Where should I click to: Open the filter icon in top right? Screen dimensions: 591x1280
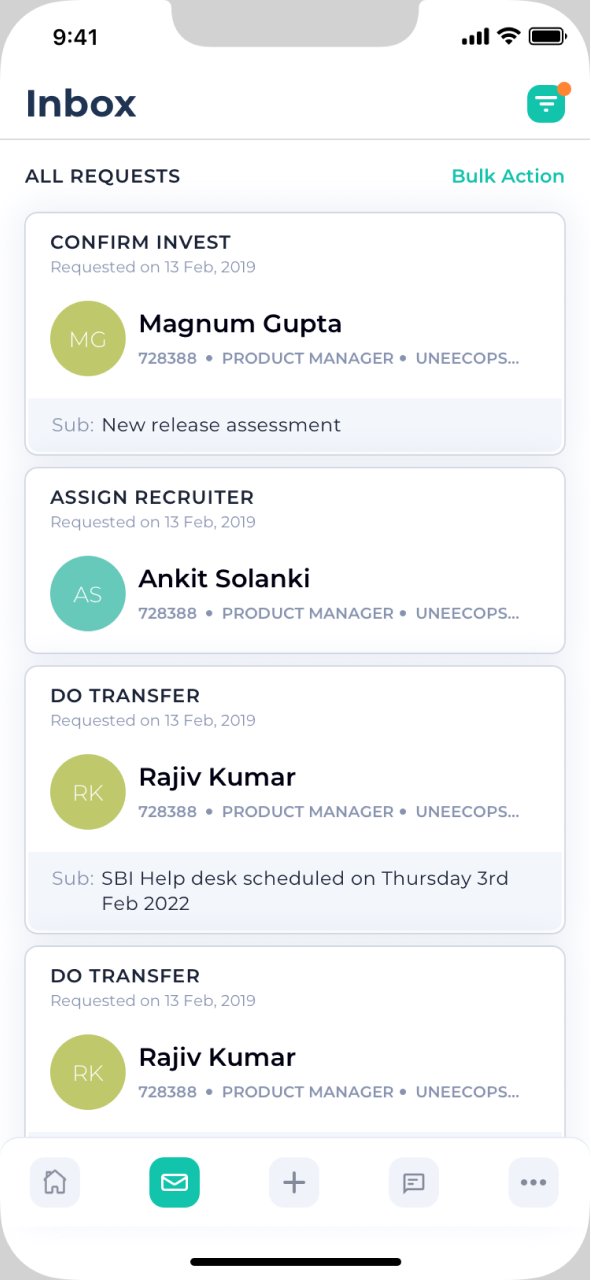pos(546,103)
